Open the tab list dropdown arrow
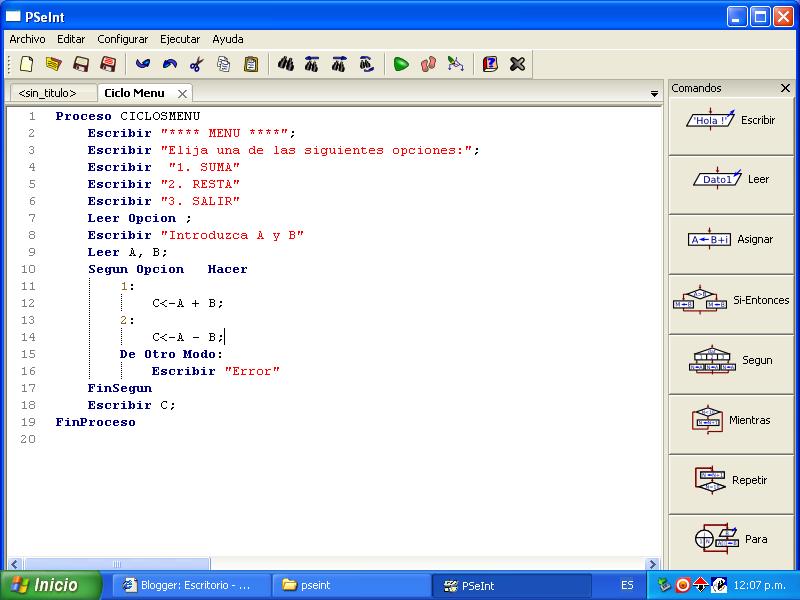The height and width of the screenshot is (600, 800). (x=654, y=94)
